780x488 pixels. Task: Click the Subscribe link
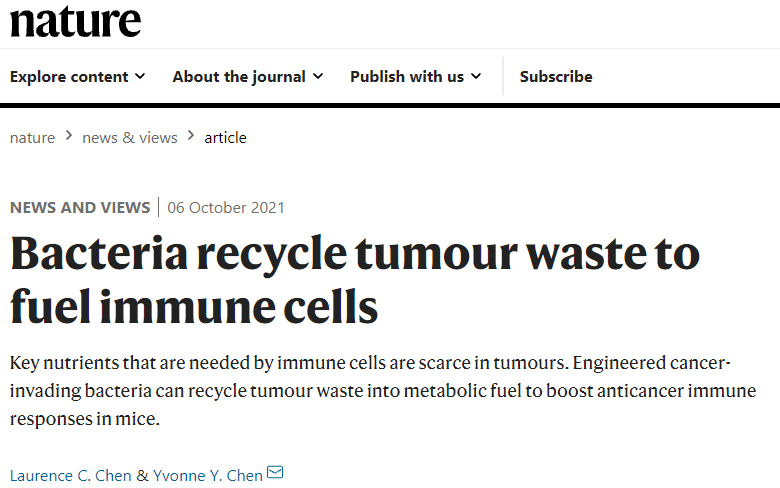[x=556, y=77]
